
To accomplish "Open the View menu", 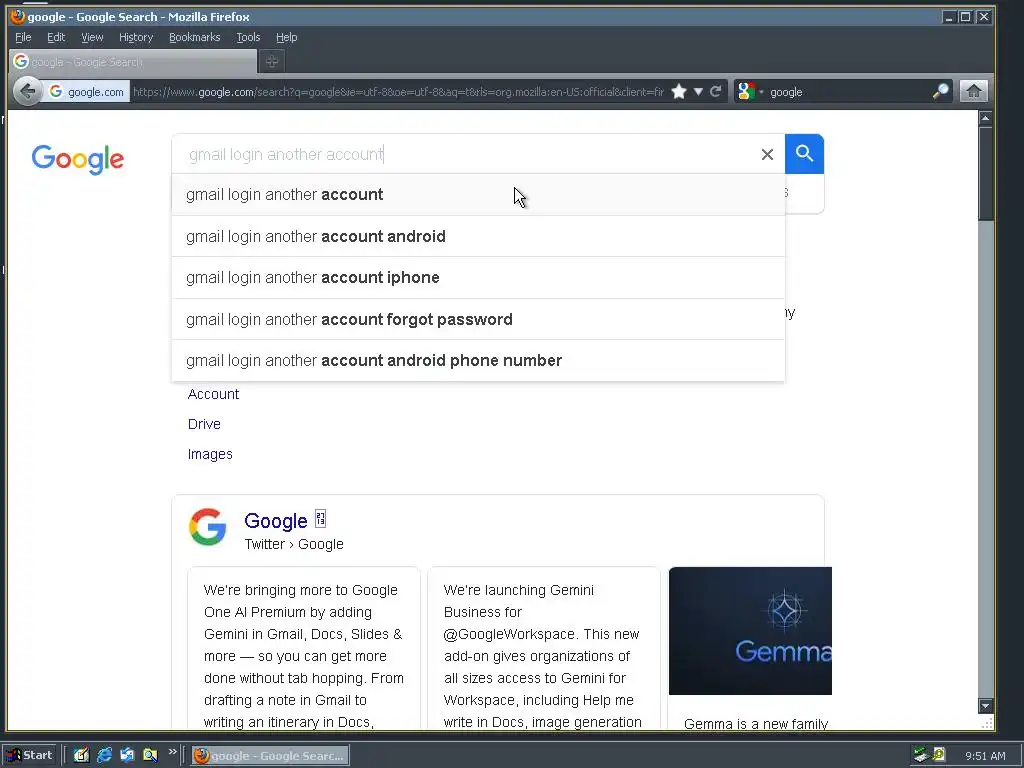I will coord(92,37).
